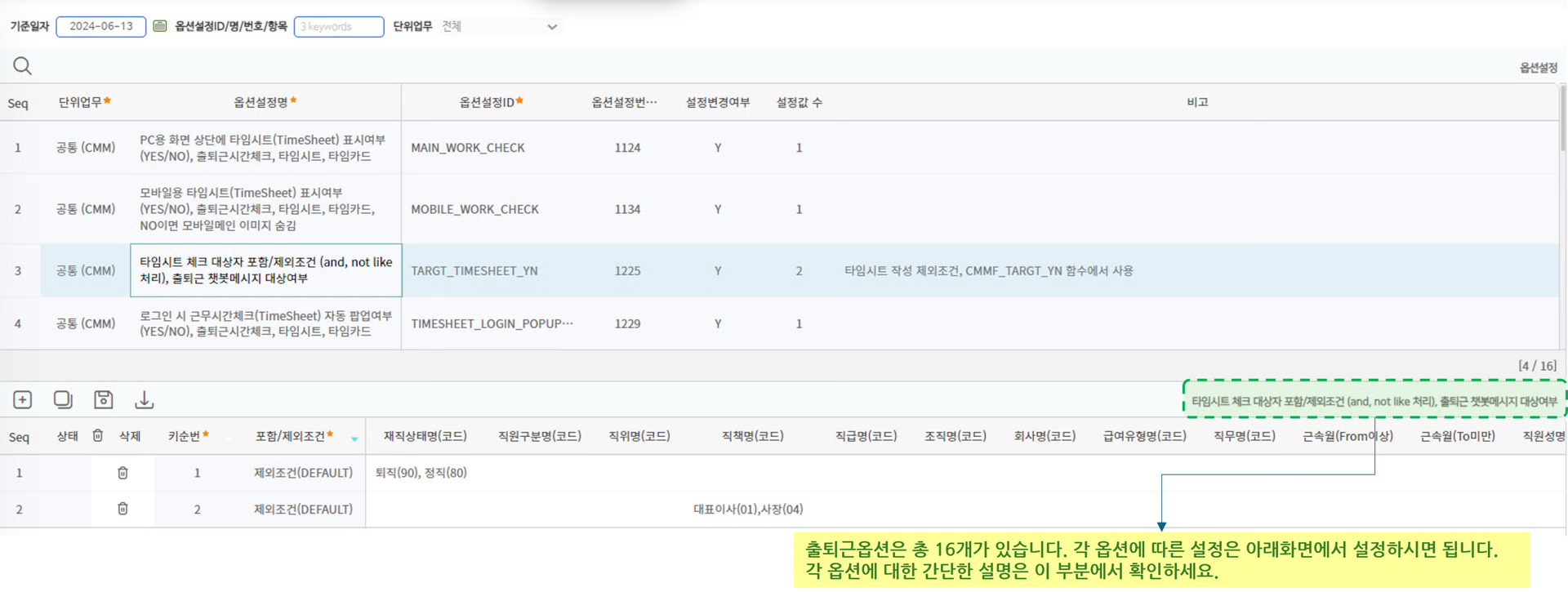
Task: Sort by 단위업무 column header
Action: 84,102
